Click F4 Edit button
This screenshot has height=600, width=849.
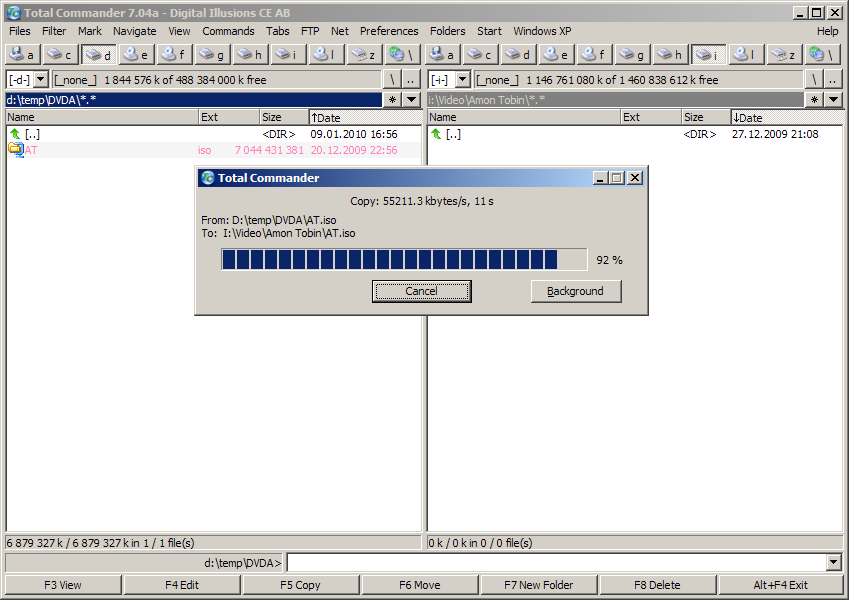click(x=182, y=585)
